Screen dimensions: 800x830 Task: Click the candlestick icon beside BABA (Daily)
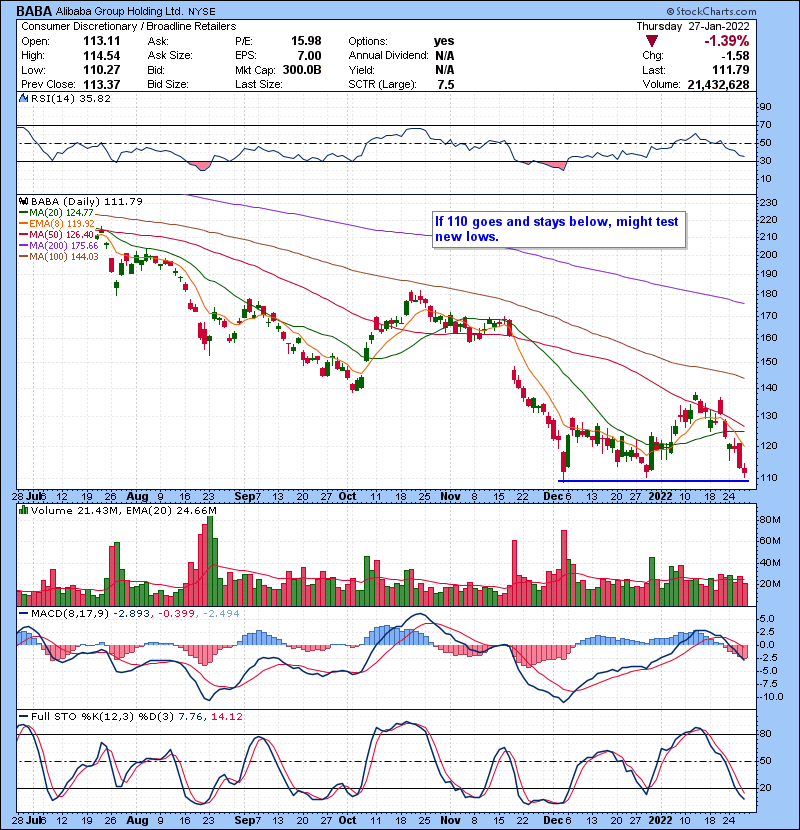[24, 201]
